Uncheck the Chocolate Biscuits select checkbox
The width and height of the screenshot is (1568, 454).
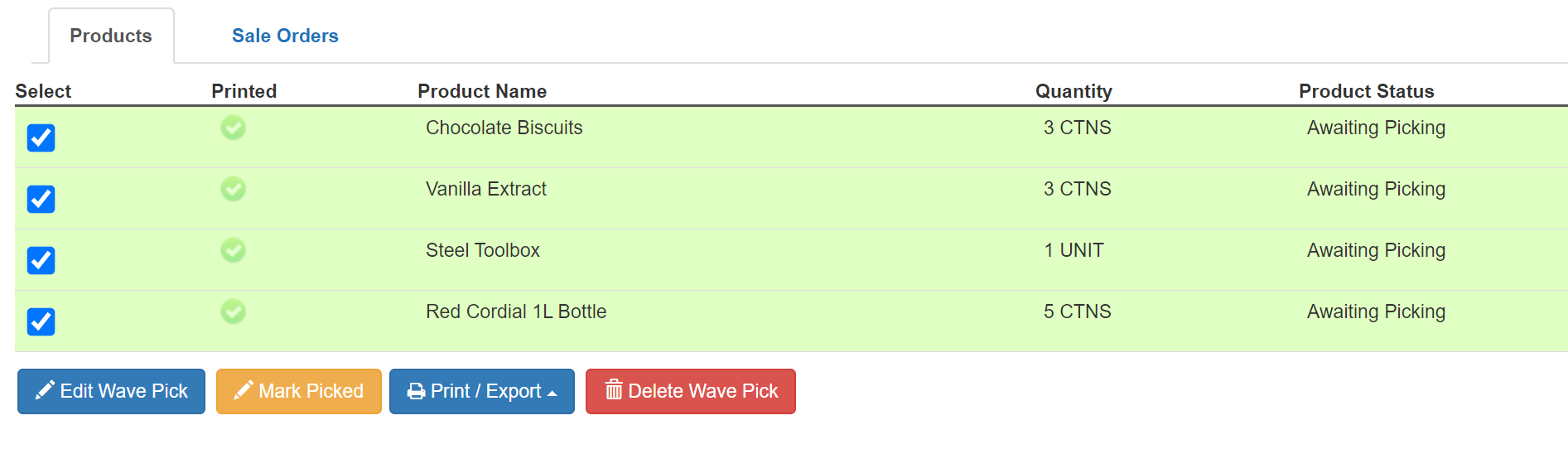tap(41, 138)
